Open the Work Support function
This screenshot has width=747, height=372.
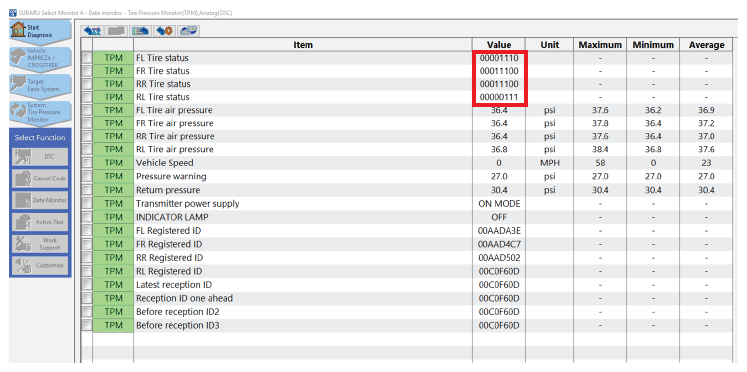pos(40,244)
